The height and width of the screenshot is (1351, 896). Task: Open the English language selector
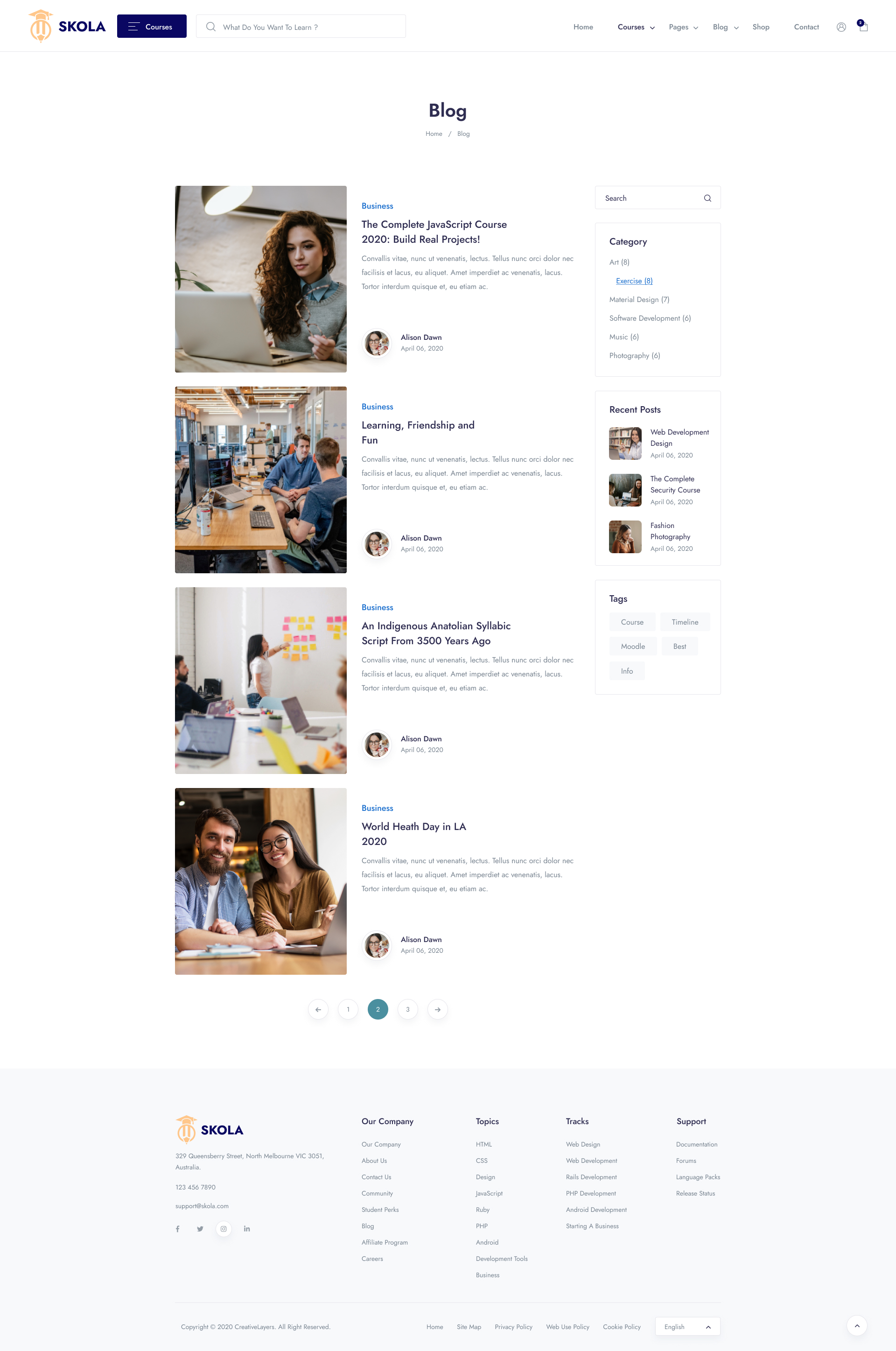pyautogui.click(x=687, y=1326)
